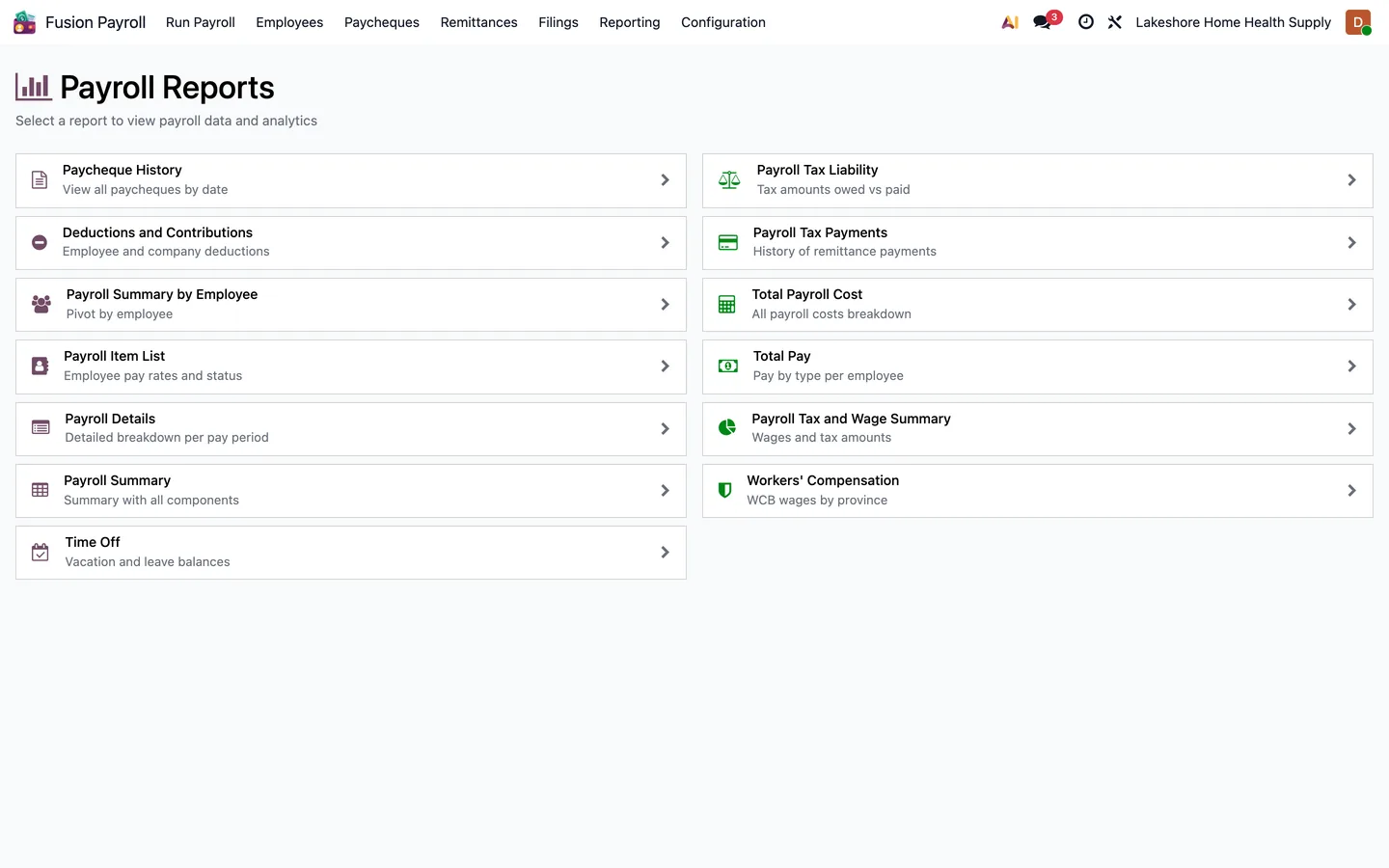Expand Payroll Summary by Employee chevron
Screen dimensions: 1389x868
point(665,305)
